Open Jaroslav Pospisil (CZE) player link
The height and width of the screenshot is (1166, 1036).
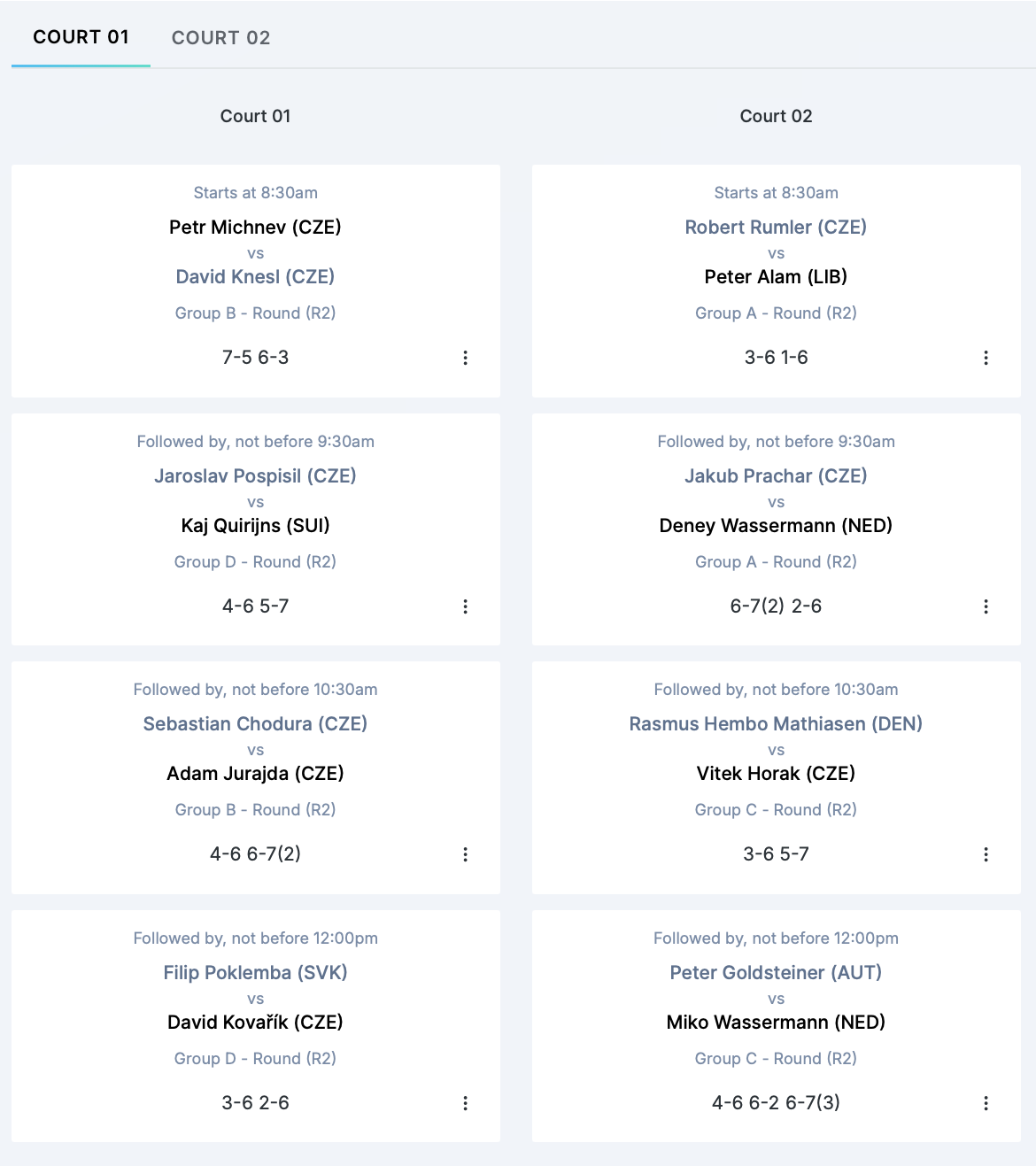[x=255, y=476]
